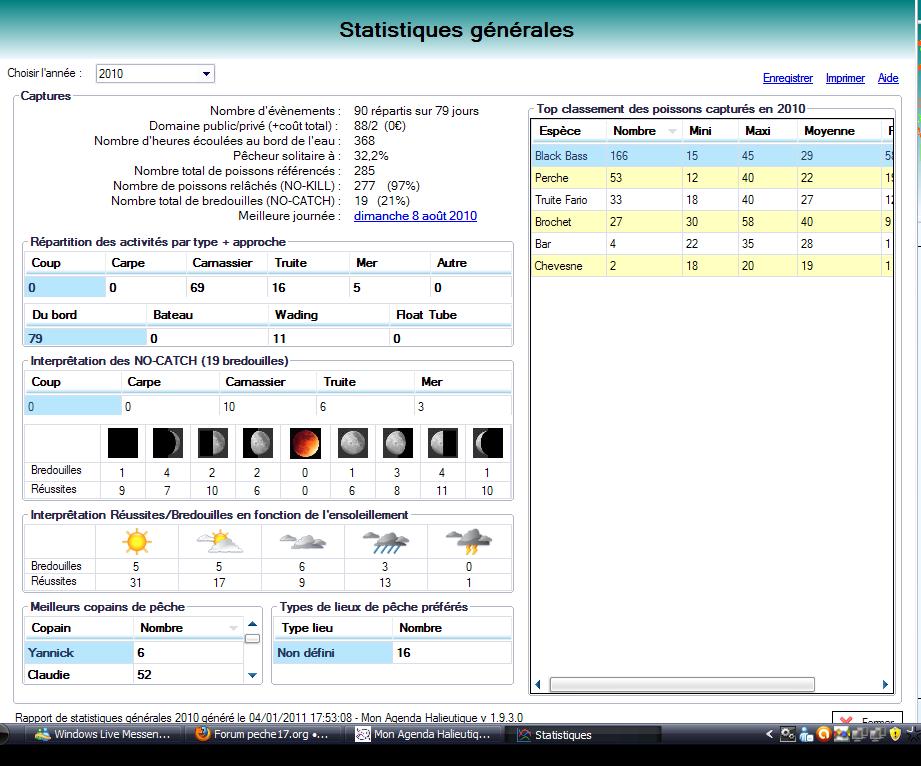Screen dimensions: 921x766
Task: Click the new moon phase icon
Action: 123,443
